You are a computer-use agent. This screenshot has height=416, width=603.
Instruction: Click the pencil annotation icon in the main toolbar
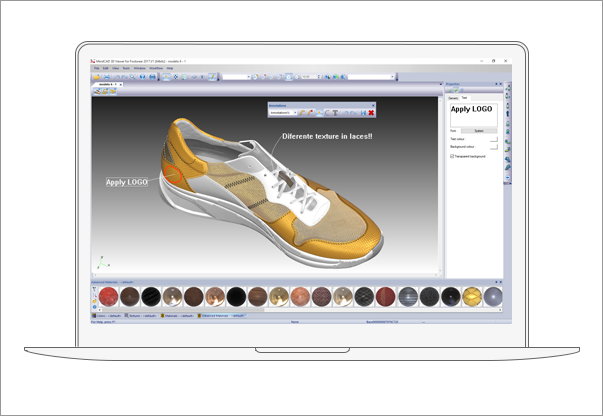click(x=212, y=77)
